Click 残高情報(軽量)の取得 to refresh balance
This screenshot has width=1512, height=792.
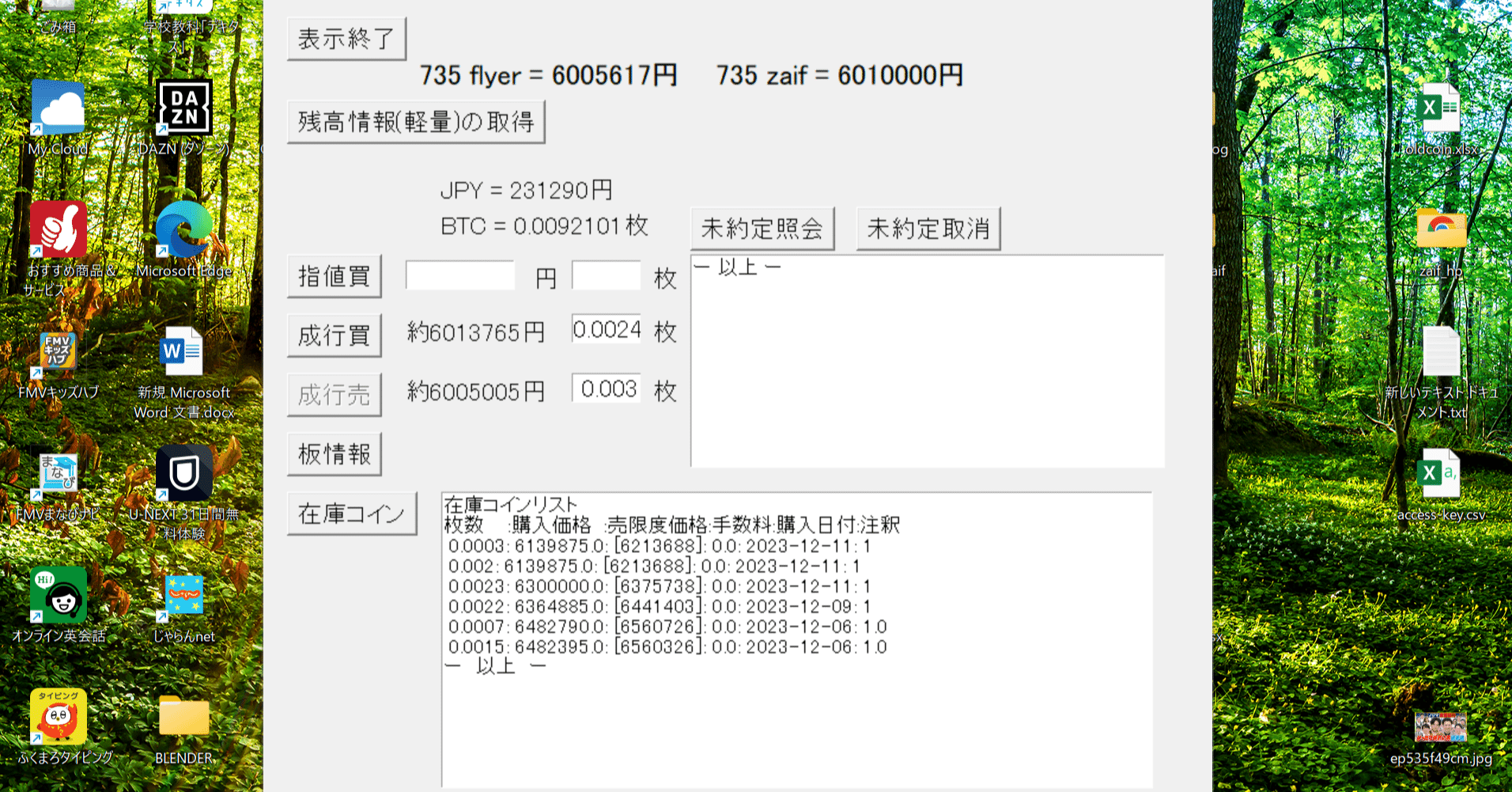(x=416, y=120)
